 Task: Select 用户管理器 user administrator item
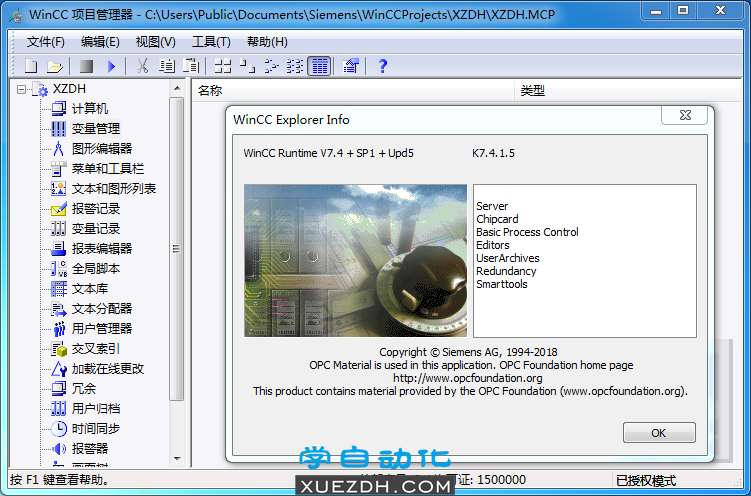(102, 329)
